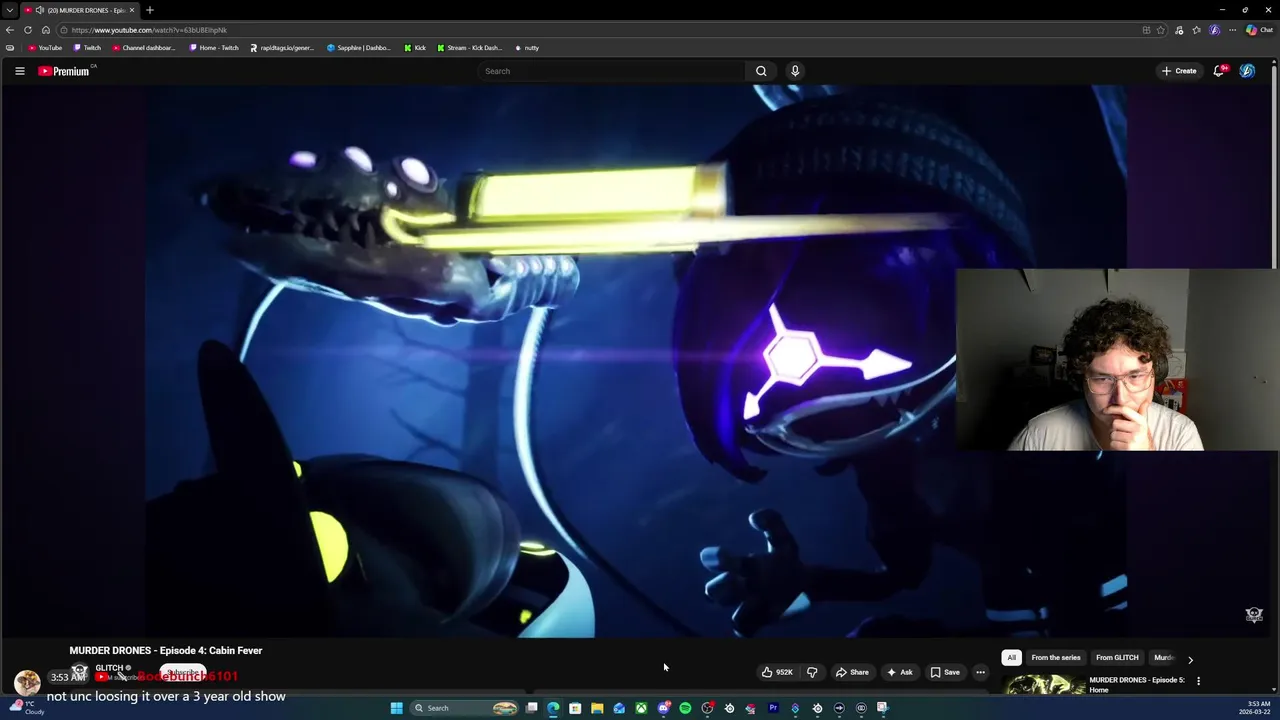Click the YouTube search input field
This screenshot has height=720, width=1280.
(x=610, y=71)
